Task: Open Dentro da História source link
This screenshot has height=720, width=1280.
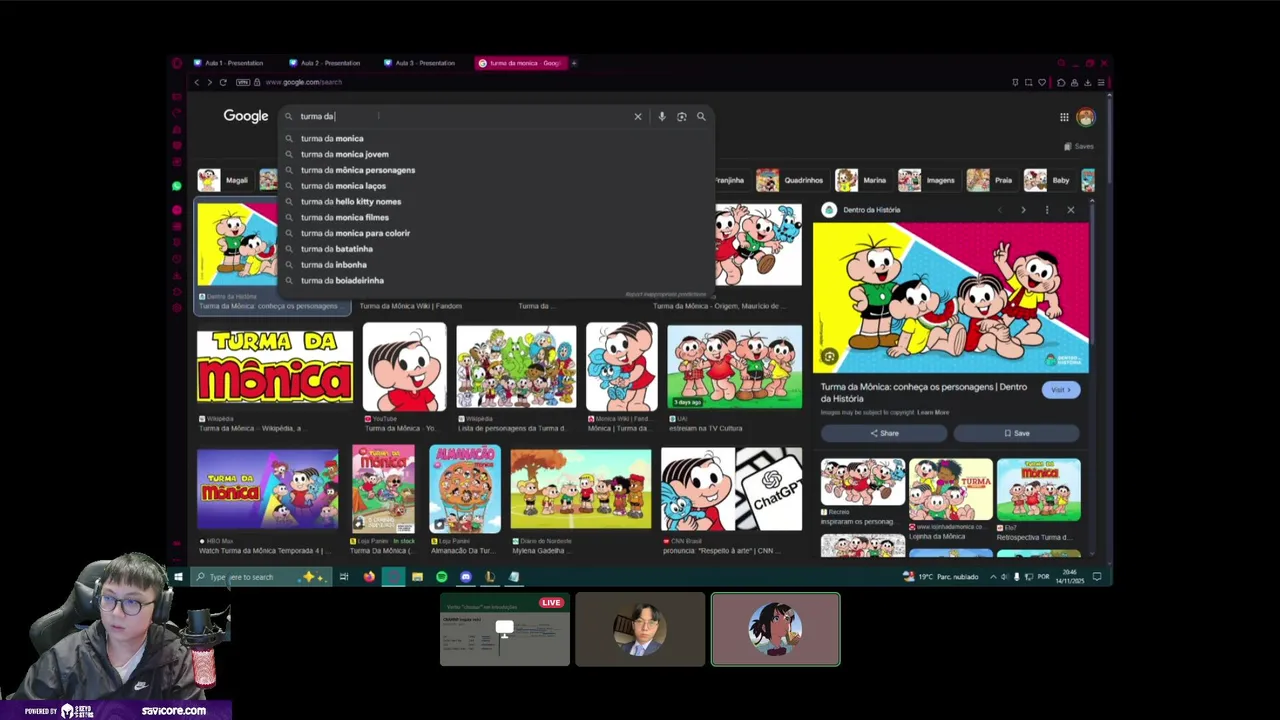Action: [871, 210]
